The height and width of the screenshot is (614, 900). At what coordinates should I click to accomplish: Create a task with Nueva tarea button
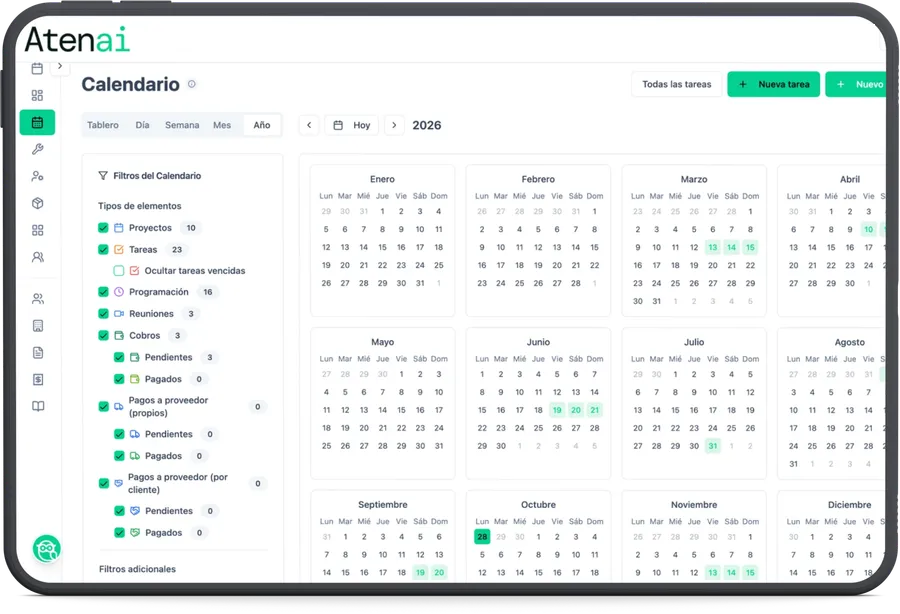774,84
